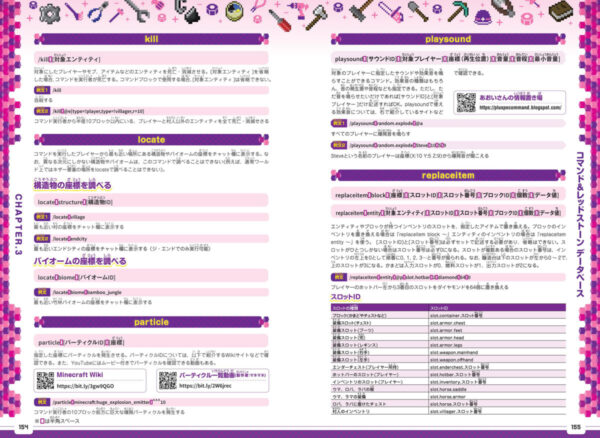Viewport: 600px width, 438px height.
Task: Click the playsound syntax box
Action: tap(448, 59)
